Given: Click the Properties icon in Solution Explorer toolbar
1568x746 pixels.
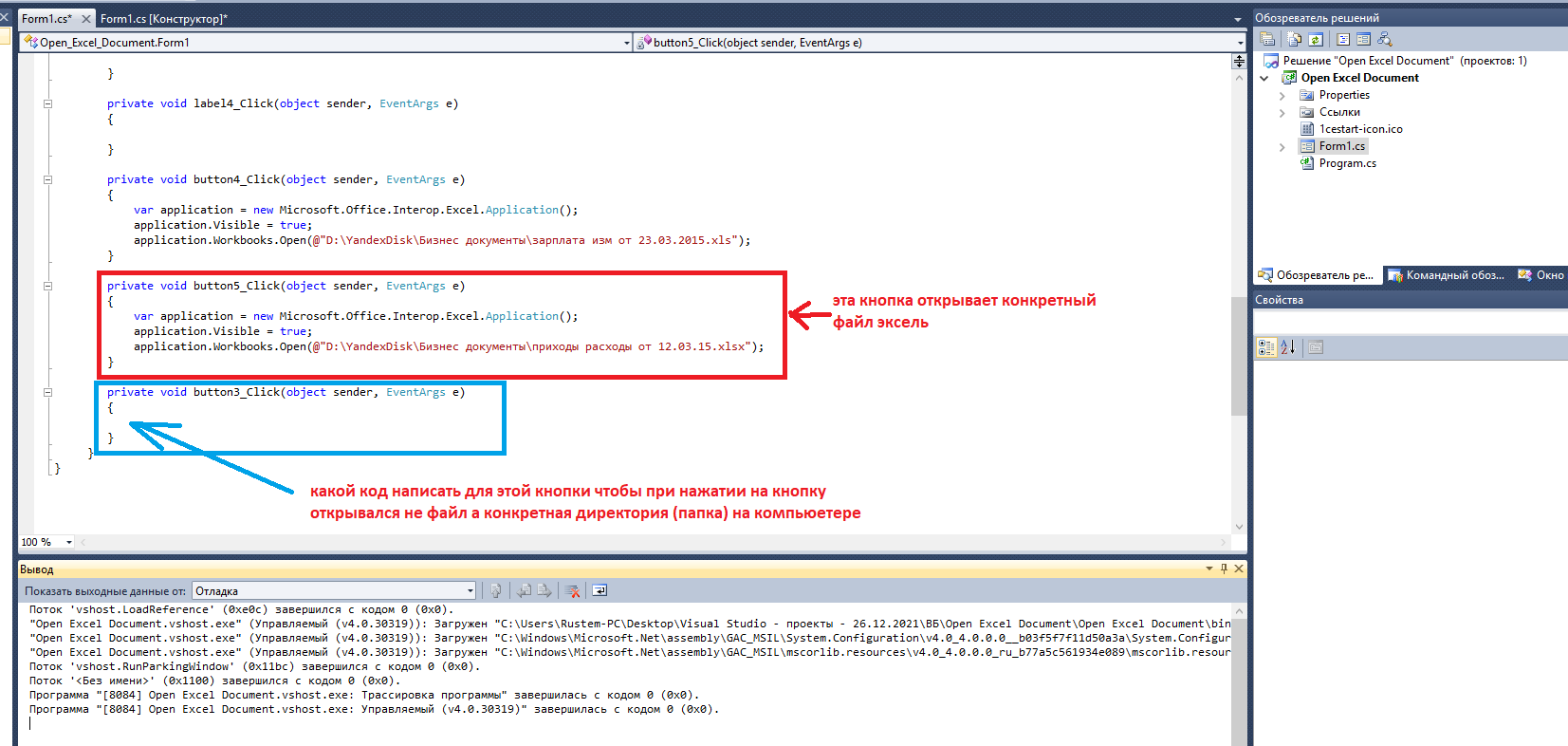Looking at the screenshot, I should click(1267, 39).
